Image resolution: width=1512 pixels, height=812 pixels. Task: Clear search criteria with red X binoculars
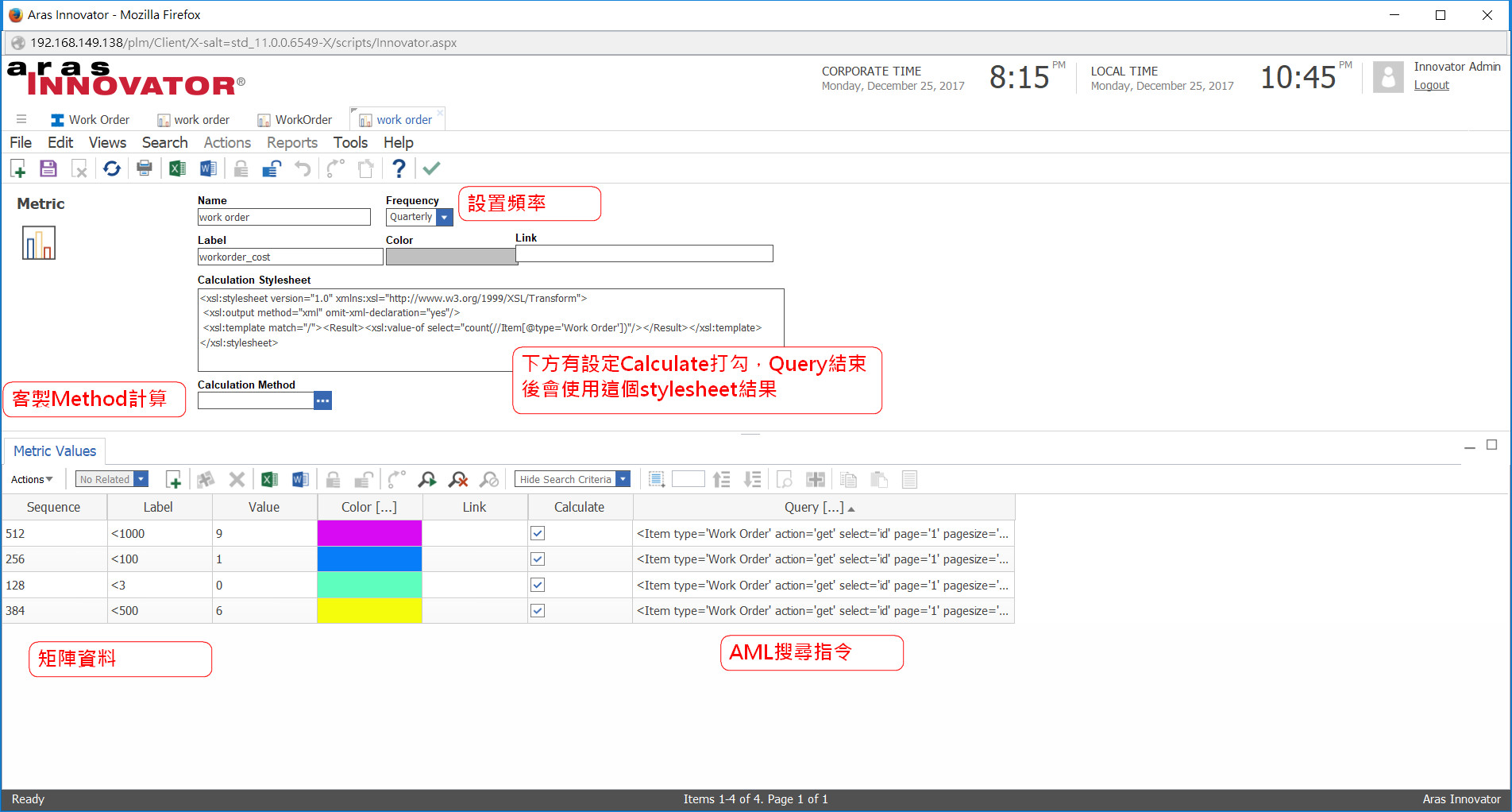458,479
